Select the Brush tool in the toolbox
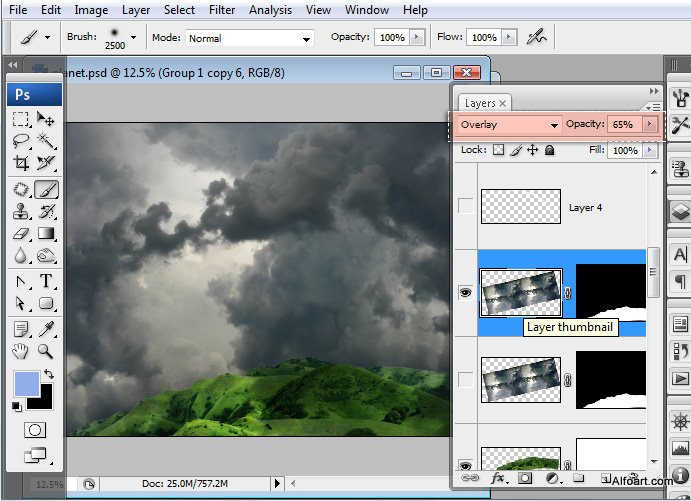 (46, 189)
